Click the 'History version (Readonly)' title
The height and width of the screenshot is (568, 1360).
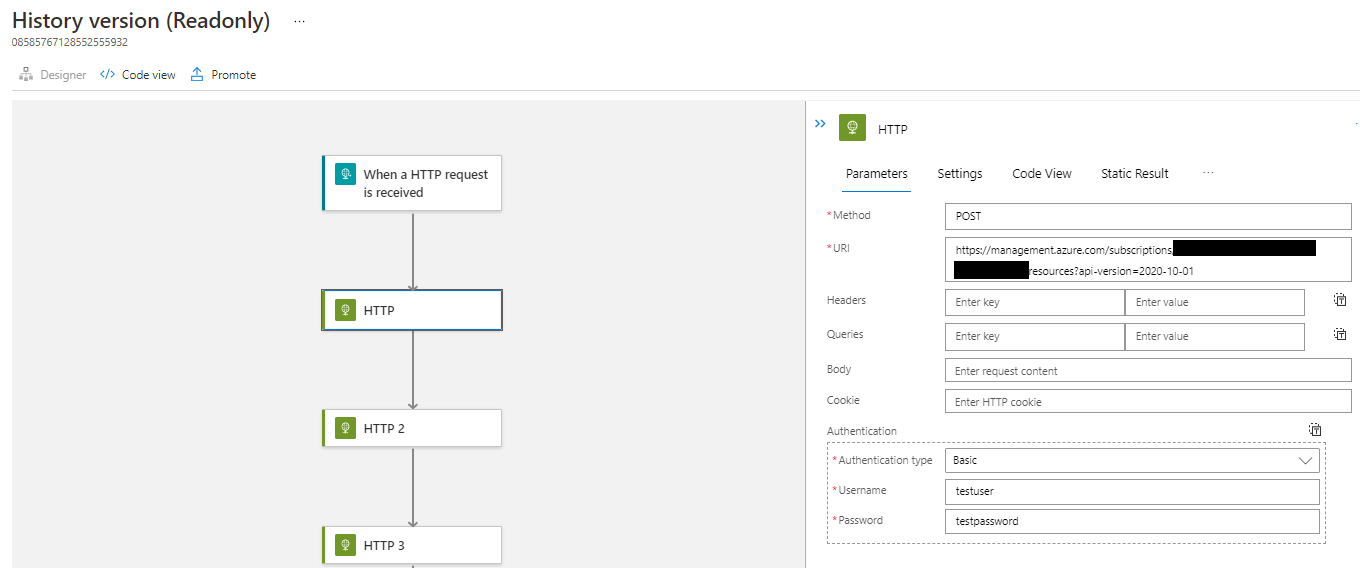pos(141,21)
